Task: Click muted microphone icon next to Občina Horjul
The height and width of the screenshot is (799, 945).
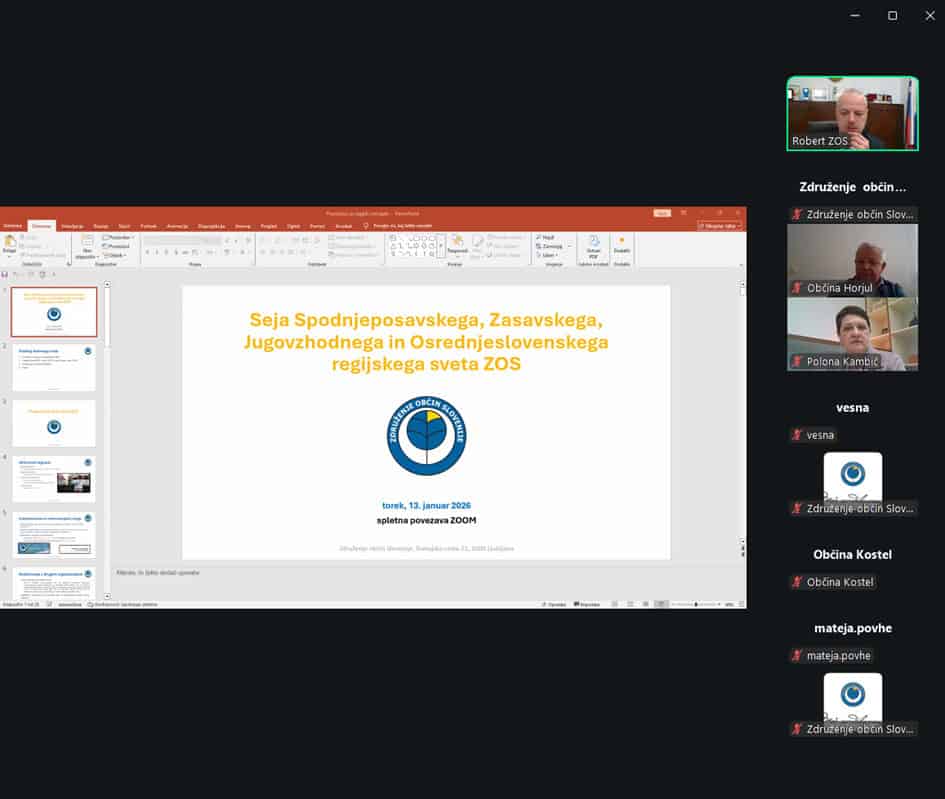Action: point(797,288)
